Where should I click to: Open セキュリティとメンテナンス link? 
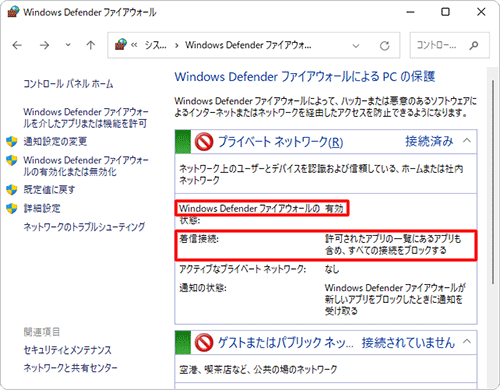(x=68, y=350)
